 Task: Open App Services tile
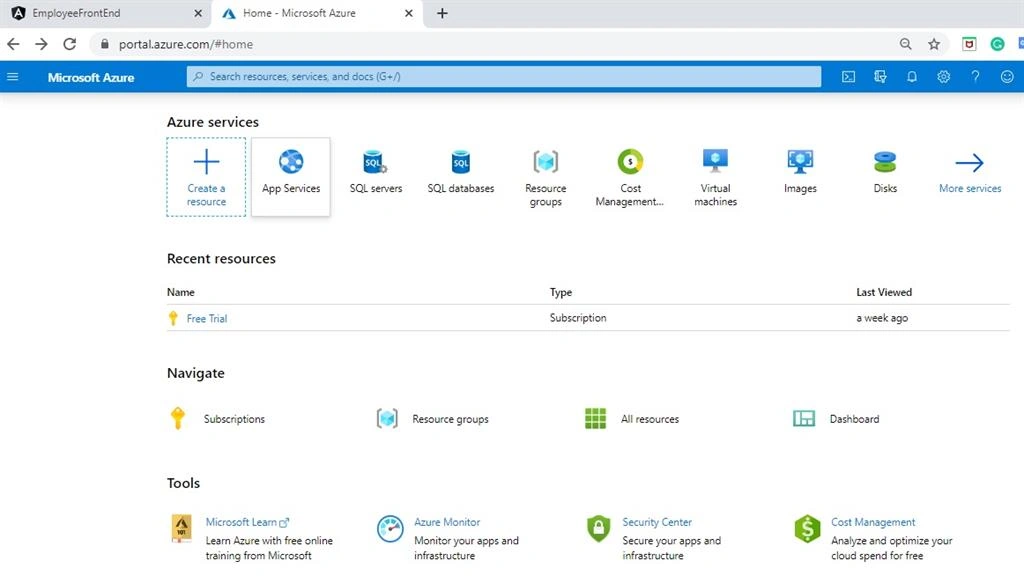291,177
